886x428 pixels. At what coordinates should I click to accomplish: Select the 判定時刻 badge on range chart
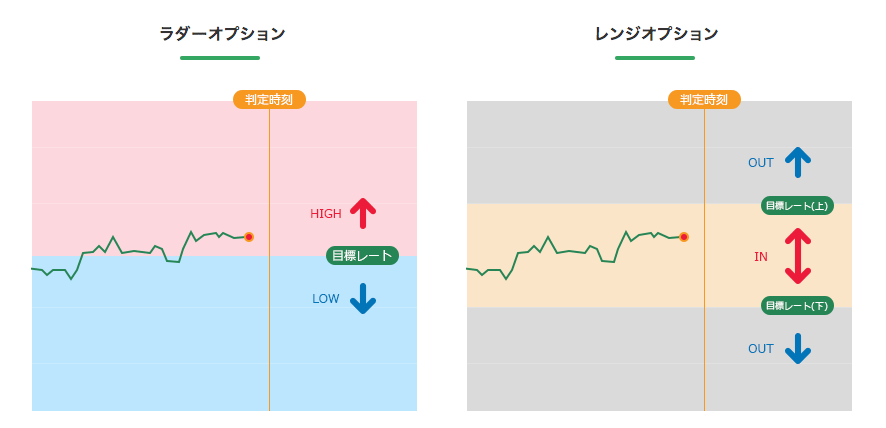point(705,100)
